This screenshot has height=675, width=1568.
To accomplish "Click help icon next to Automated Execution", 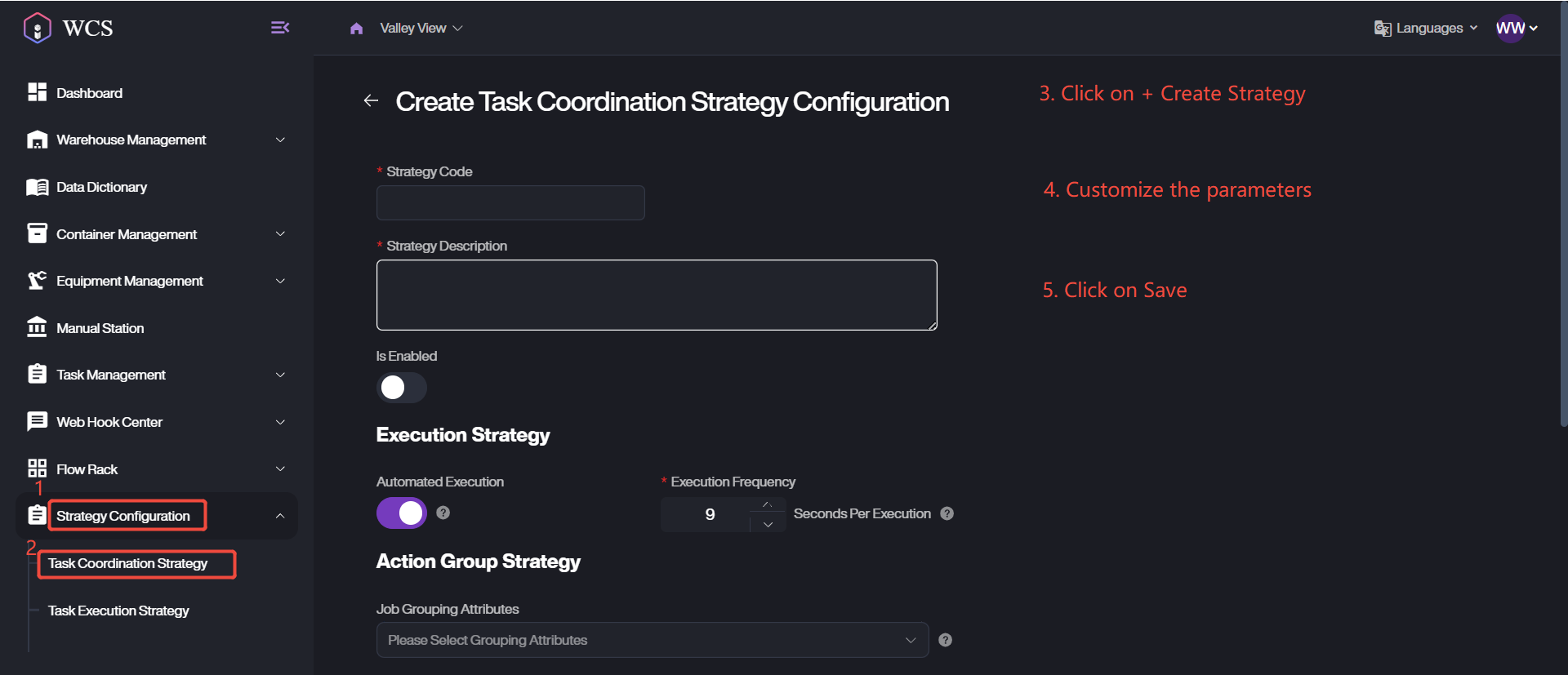I will pos(443,513).
